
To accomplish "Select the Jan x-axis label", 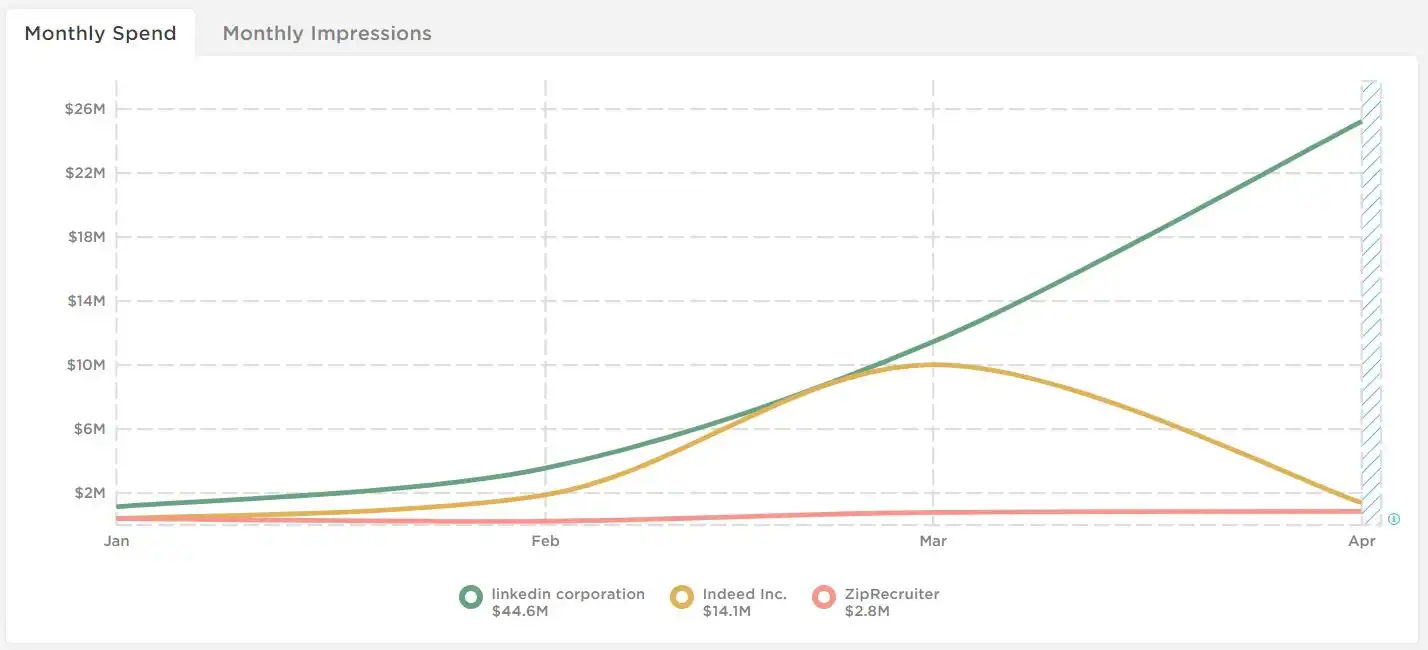I will (117, 541).
